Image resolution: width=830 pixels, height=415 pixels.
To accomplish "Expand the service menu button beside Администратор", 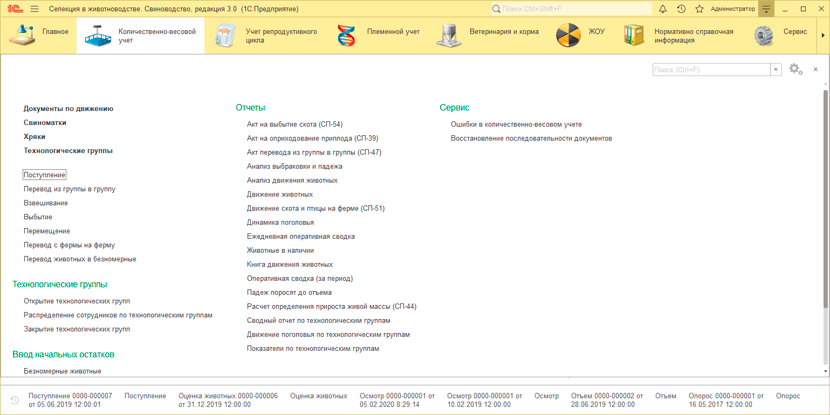I will (x=766, y=9).
